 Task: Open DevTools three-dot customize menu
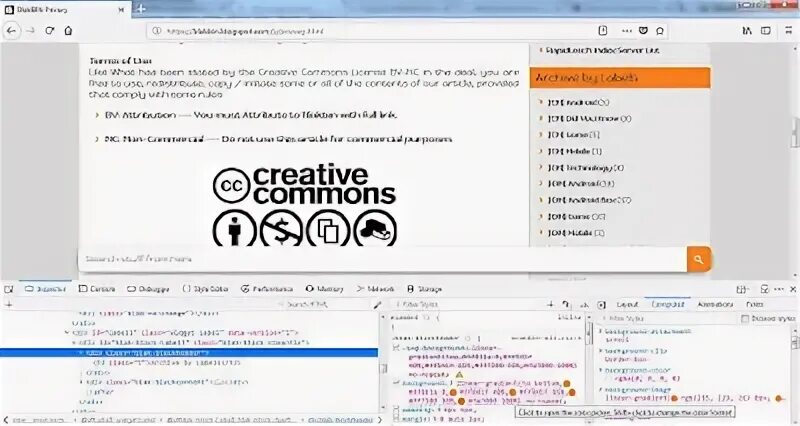click(x=779, y=289)
